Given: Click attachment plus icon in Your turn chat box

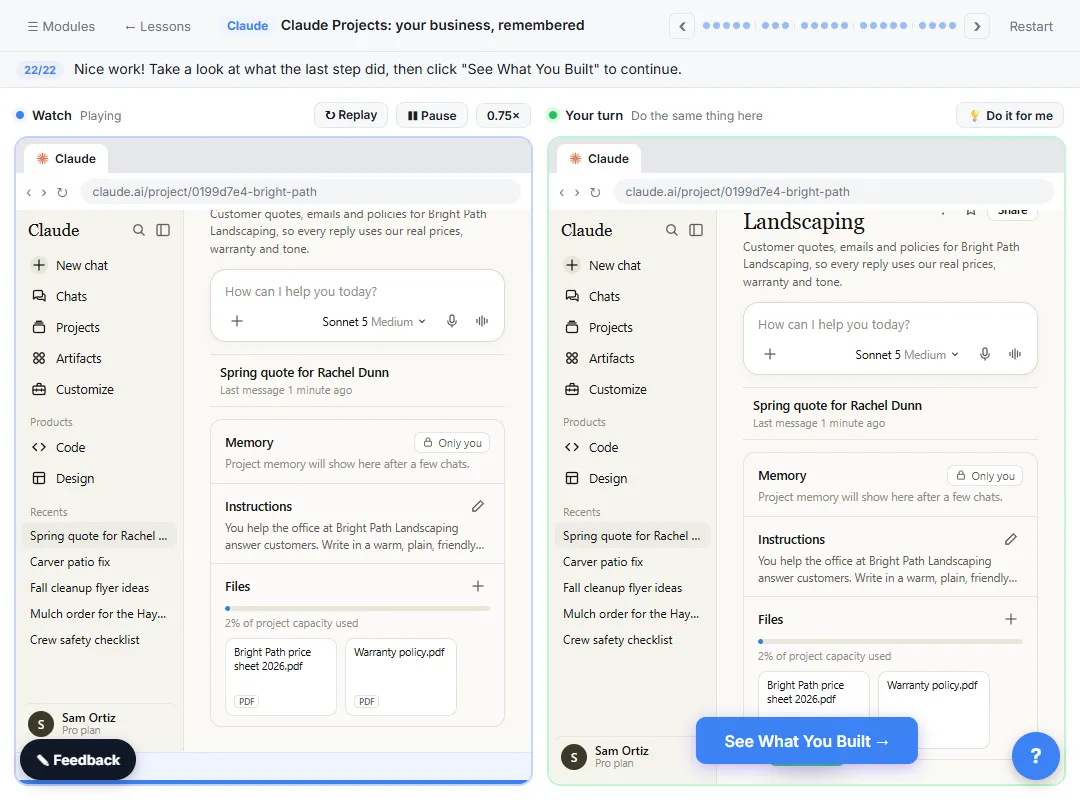Looking at the screenshot, I should (770, 354).
